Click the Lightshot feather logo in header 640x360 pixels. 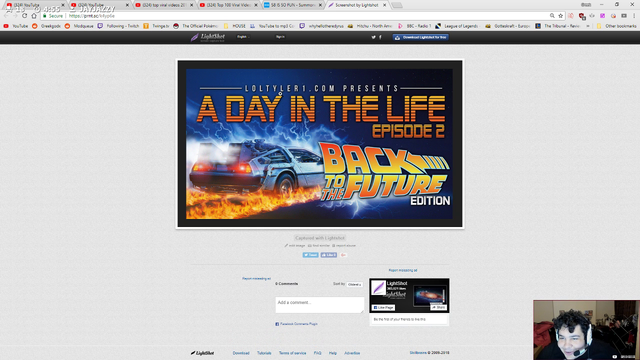(x=208, y=37)
